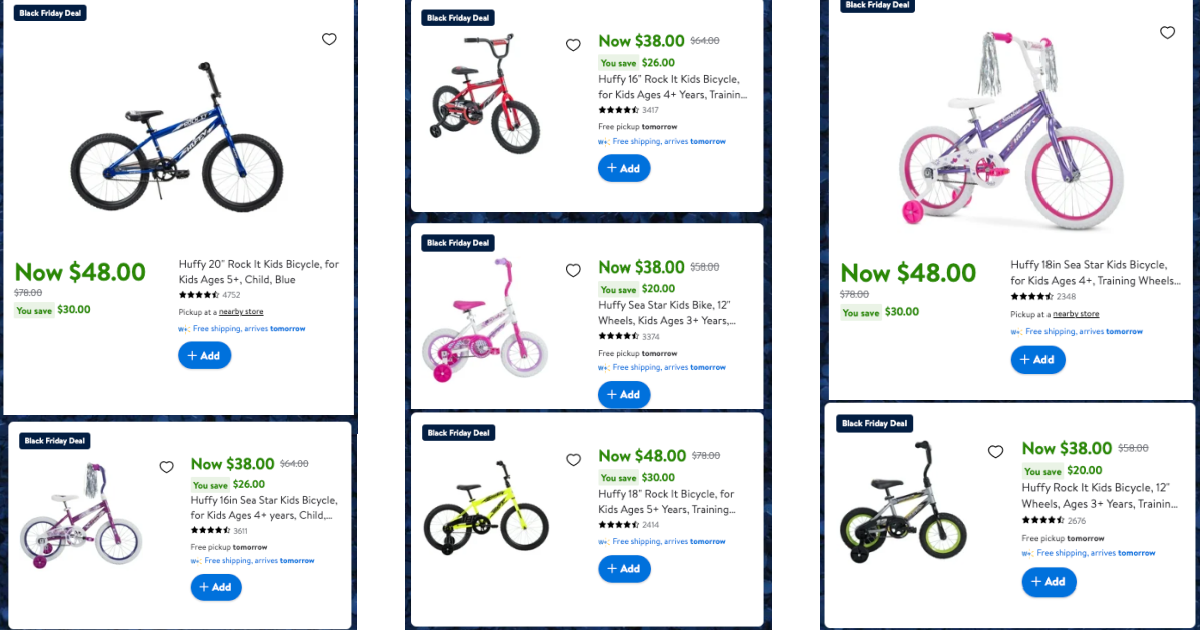1200x630 pixels.
Task: Add red Huffy 16" Rock It to cart
Action: (624, 168)
